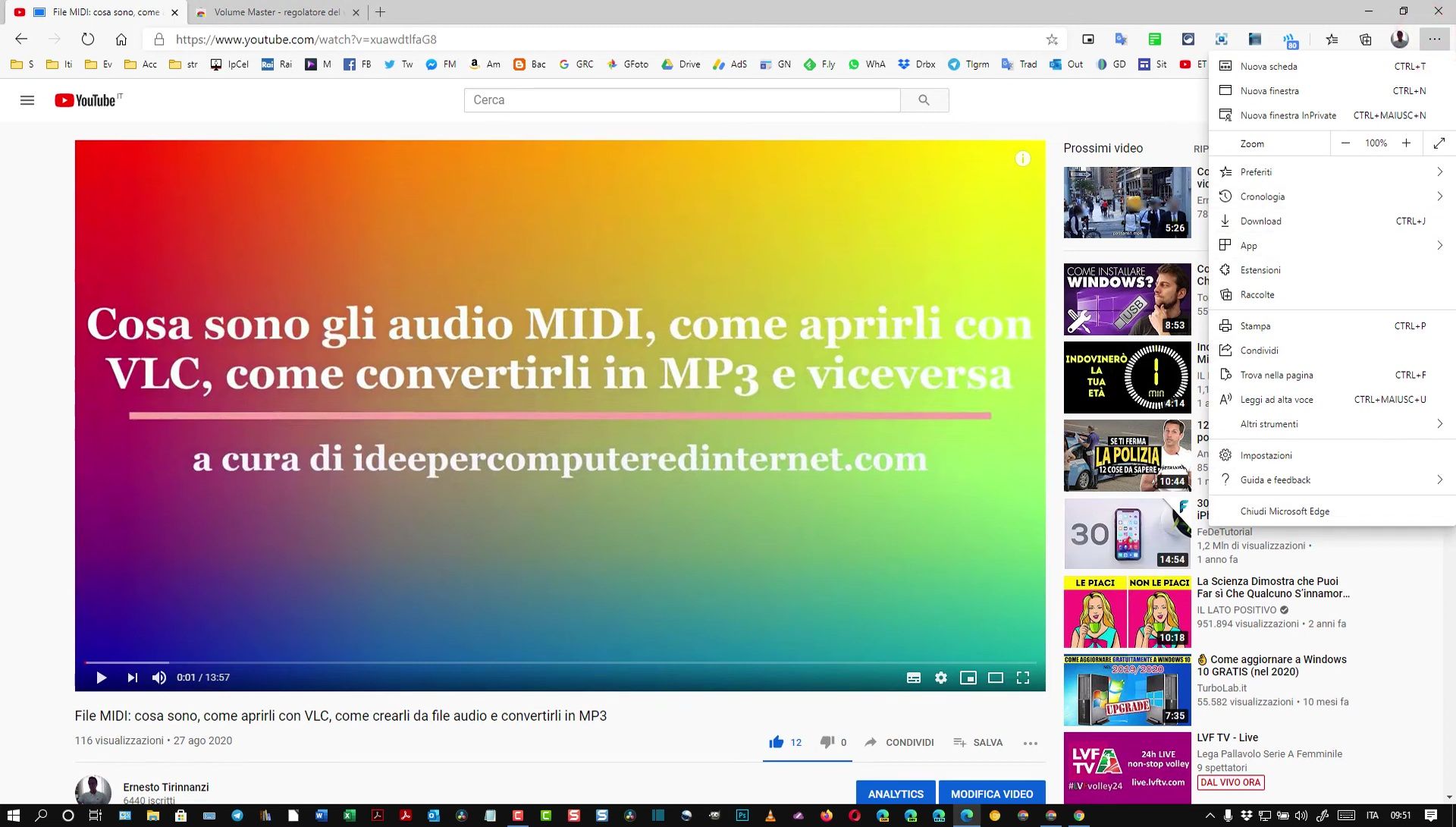Open taskbar notification center icon

pos(1431,816)
